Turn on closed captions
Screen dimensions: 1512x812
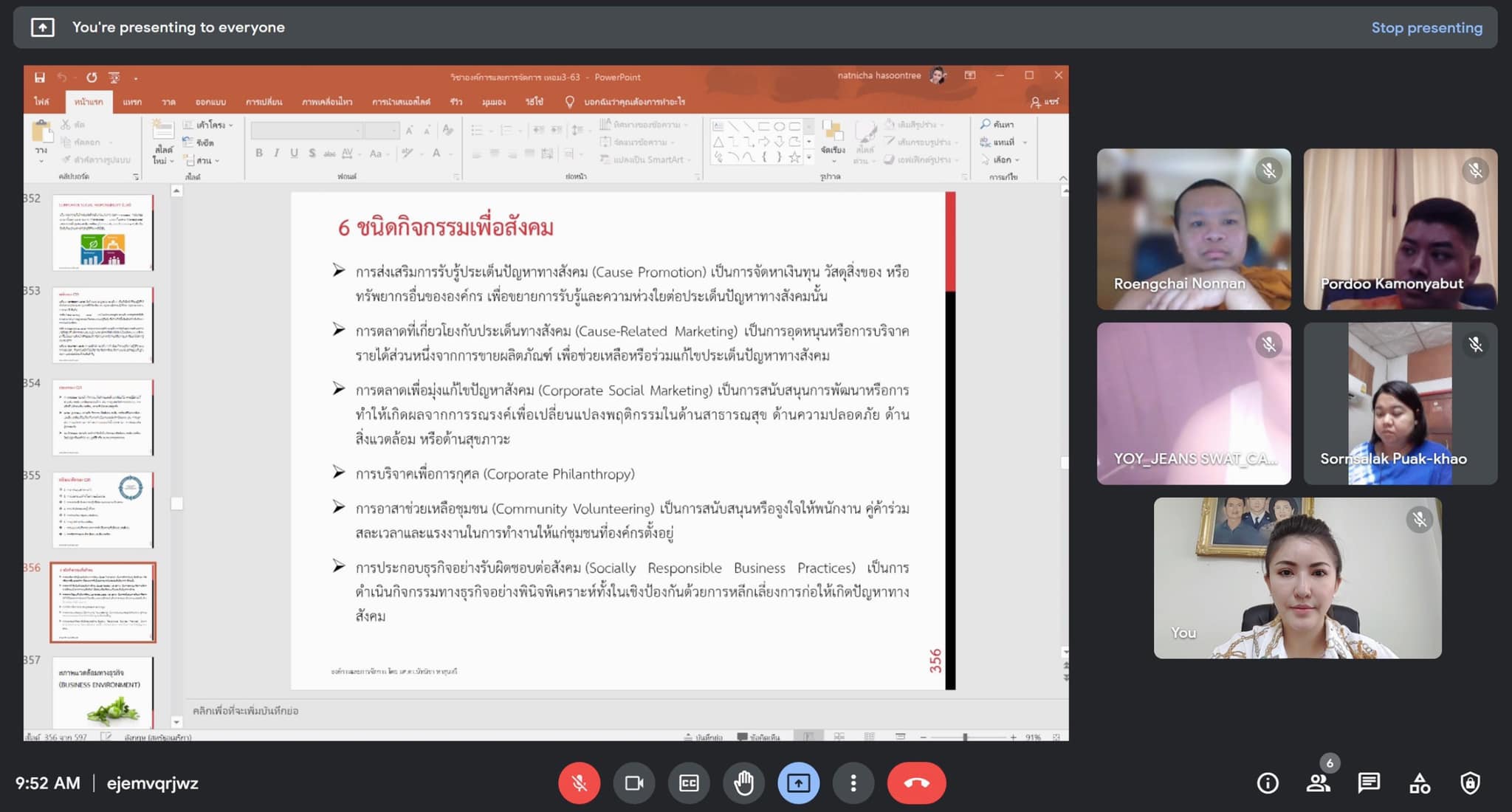689,783
